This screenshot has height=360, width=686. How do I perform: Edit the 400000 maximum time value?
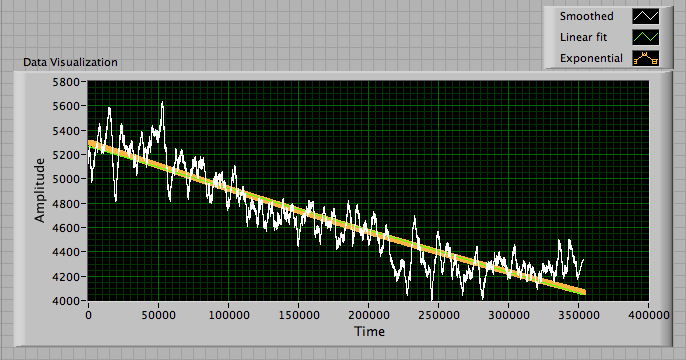click(x=649, y=315)
